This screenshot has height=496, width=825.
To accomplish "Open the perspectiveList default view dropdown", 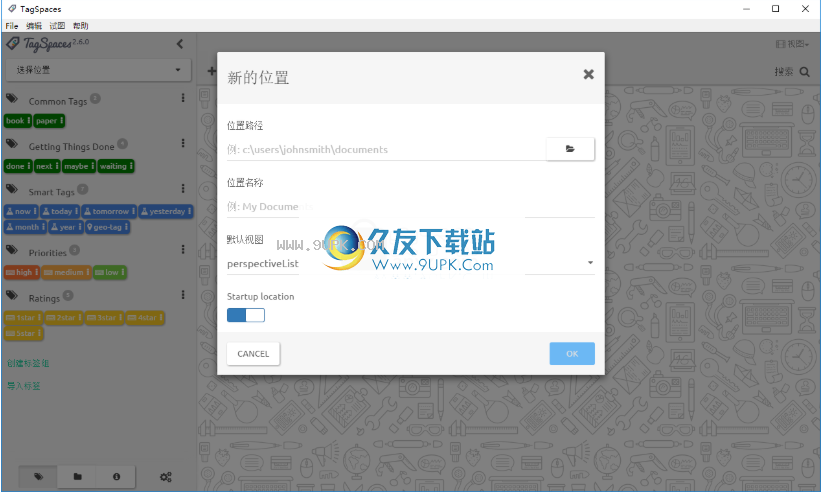I will pyautogui.click(x=410, y=264).
